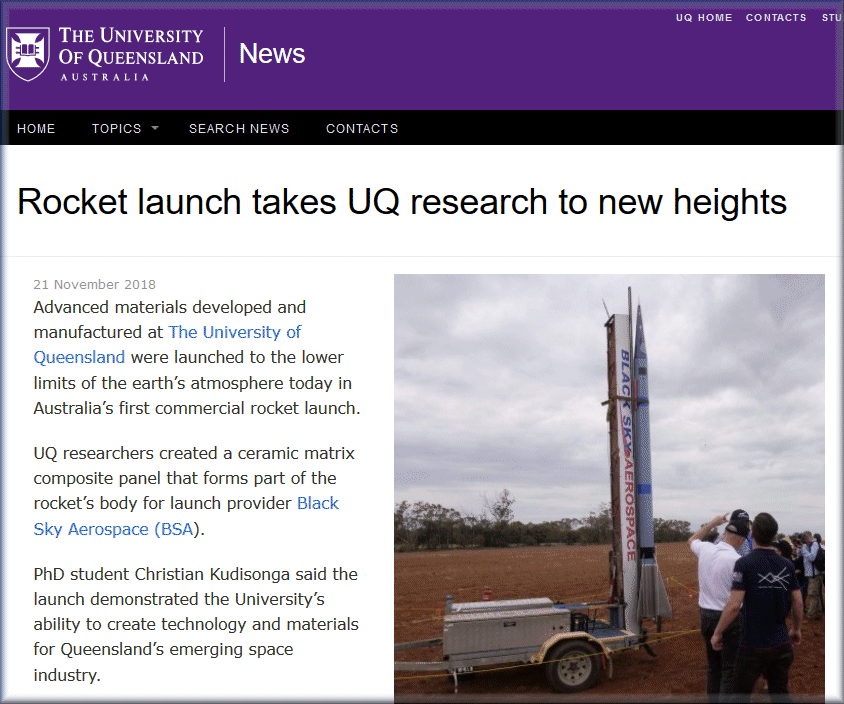Open CONTACTS in the purple top bar
The height and width of the screenshot is (704, 844).
[x=776, y=18]
